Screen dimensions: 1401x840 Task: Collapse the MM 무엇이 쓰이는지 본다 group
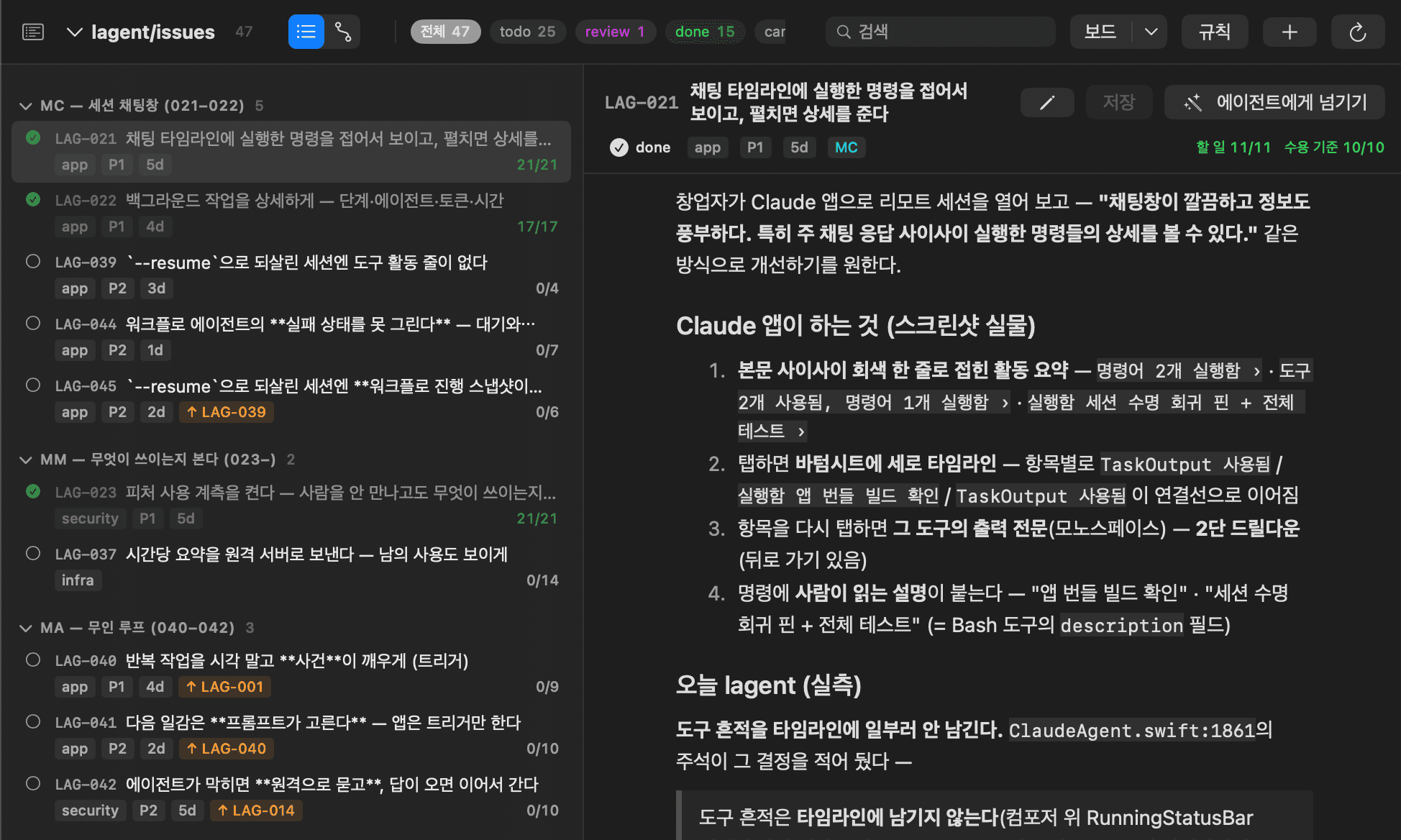click(x=26, y=460)
